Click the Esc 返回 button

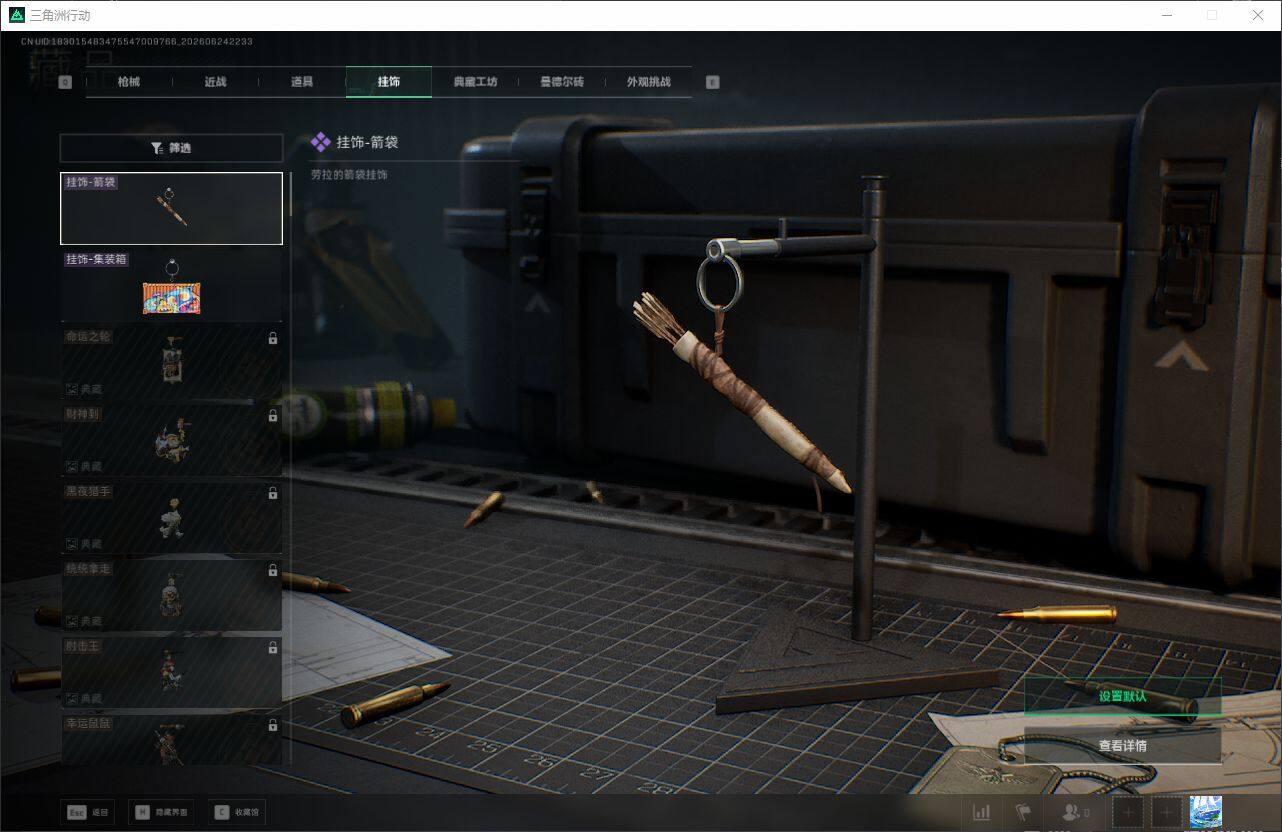[87, 813]
